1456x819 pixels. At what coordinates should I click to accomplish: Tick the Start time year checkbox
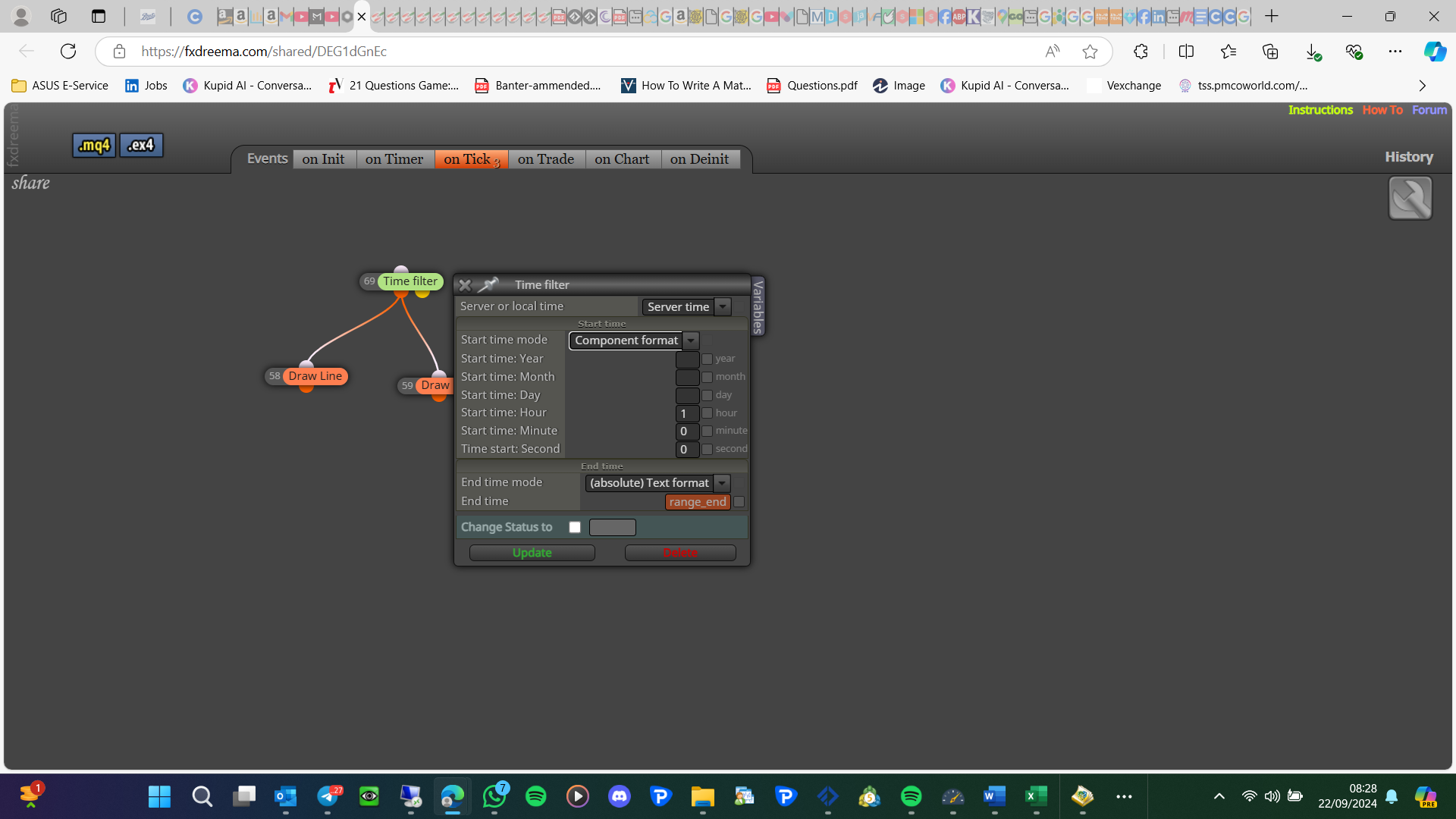click(x=707, y=359)
